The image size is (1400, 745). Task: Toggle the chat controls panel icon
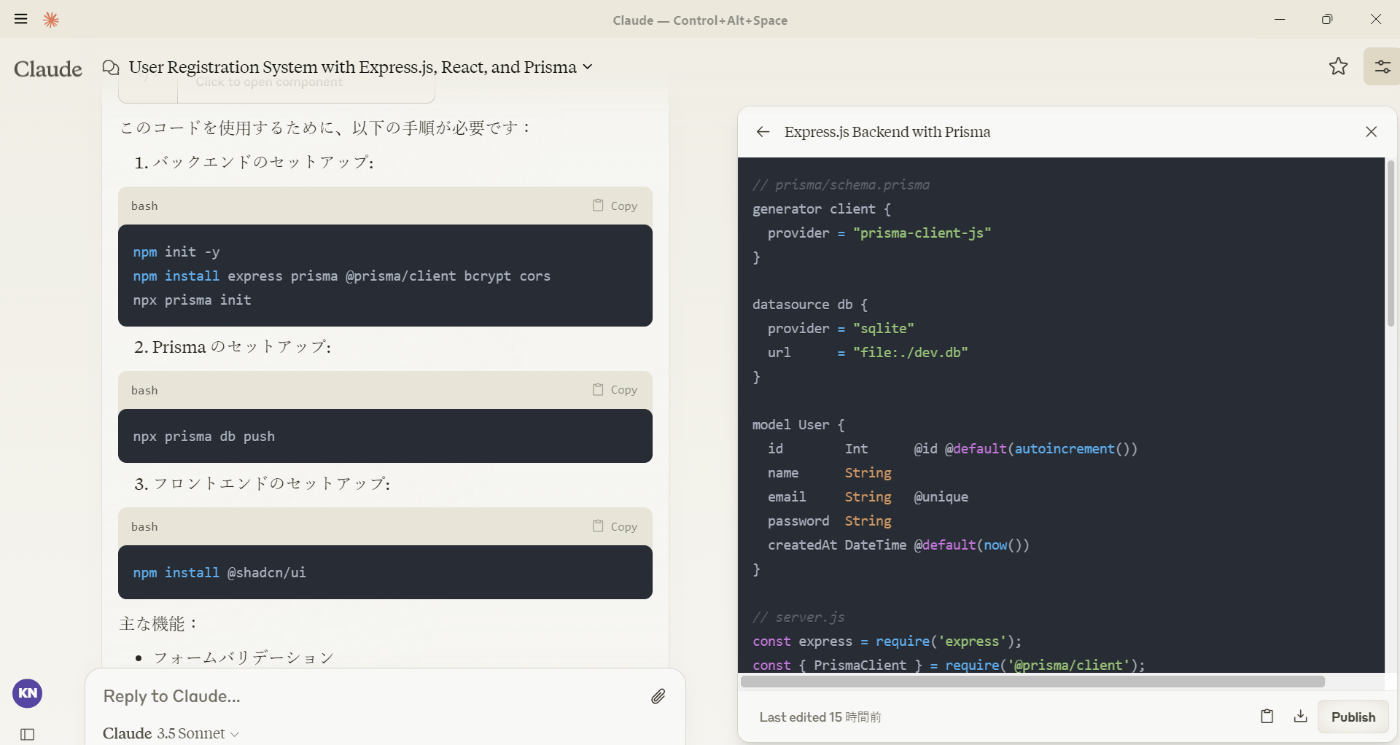coord(1382,66)
